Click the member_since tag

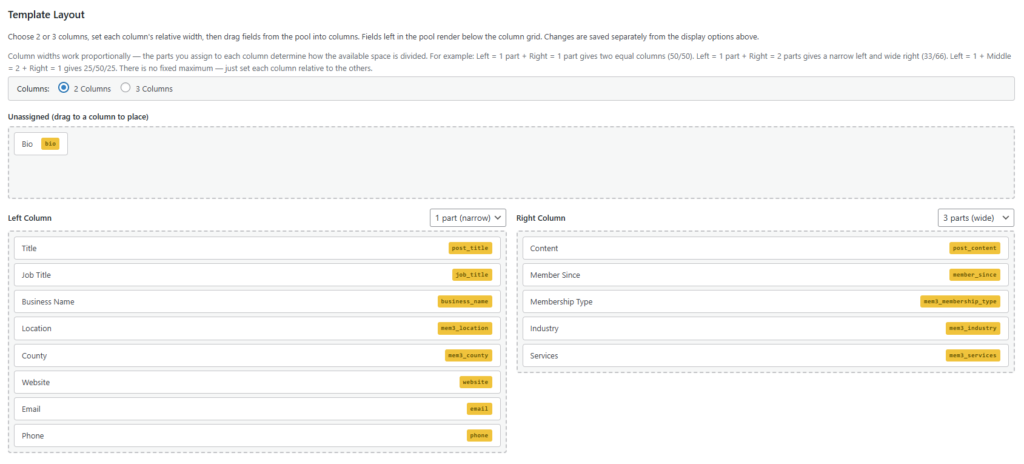975,275
